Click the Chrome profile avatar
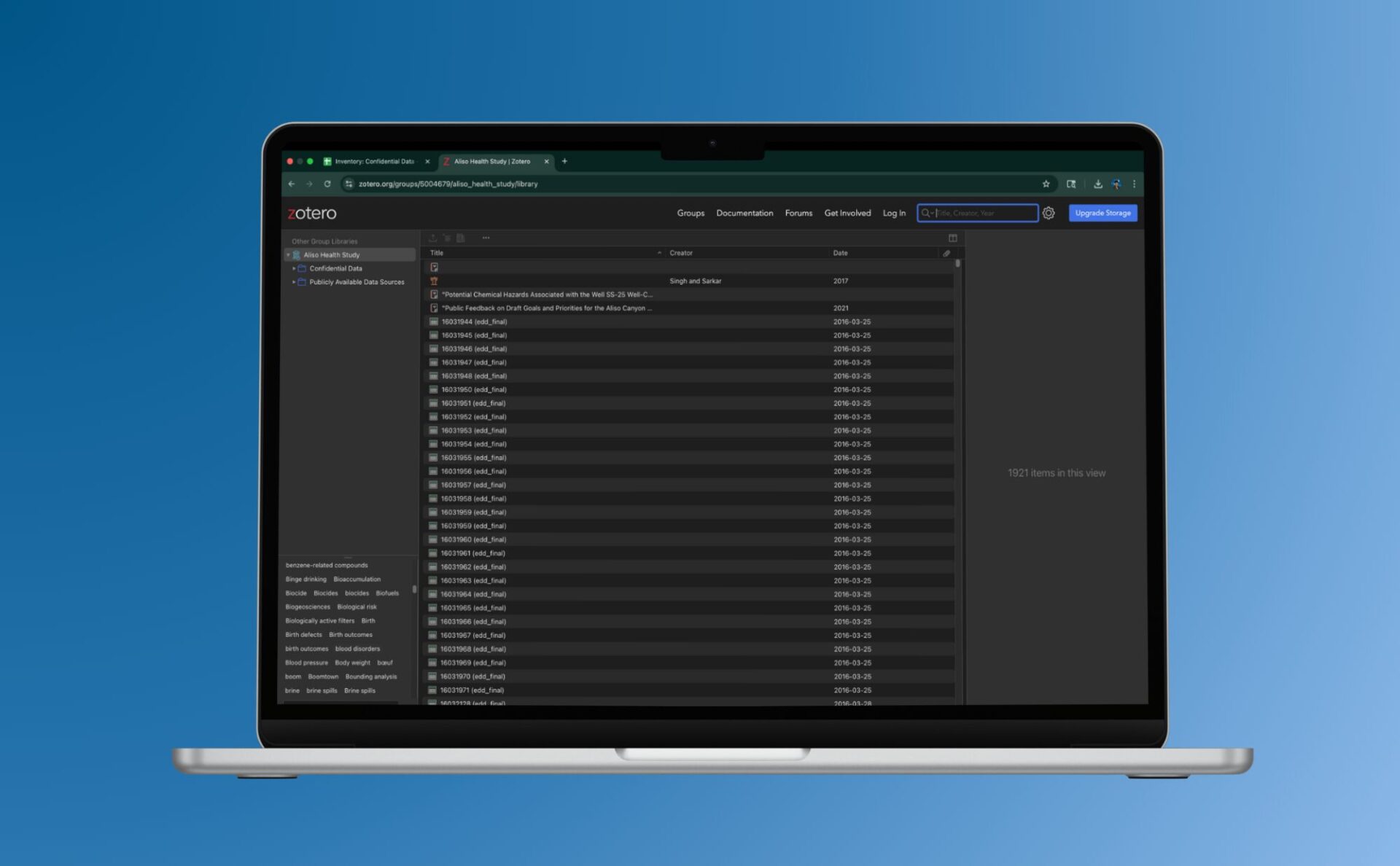This screenshot has width=1400, height=866. [1116, 184]
